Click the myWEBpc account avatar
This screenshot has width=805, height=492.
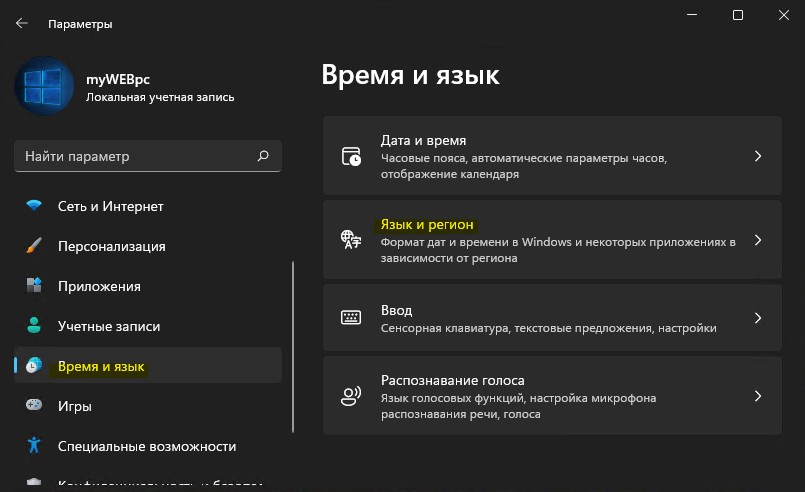tap(44, 86)
